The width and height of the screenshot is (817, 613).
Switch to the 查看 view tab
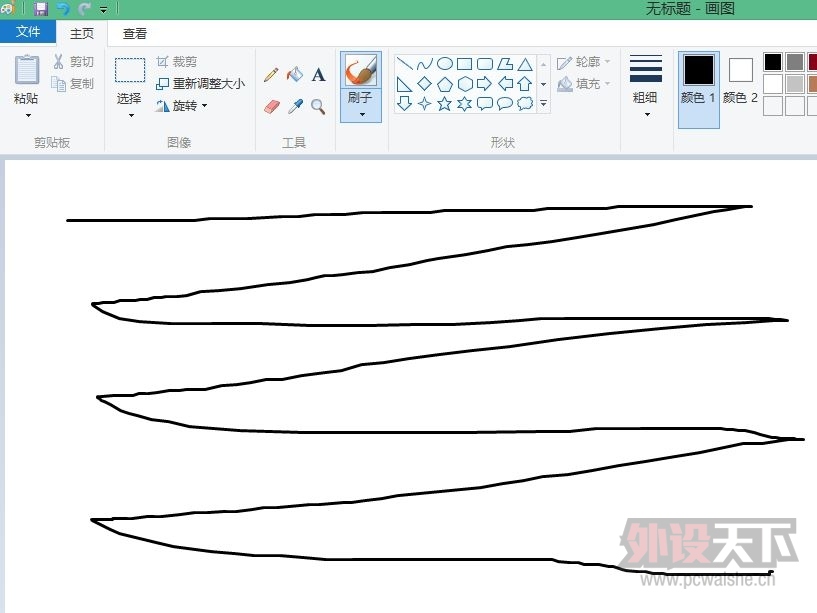[134, 33]
